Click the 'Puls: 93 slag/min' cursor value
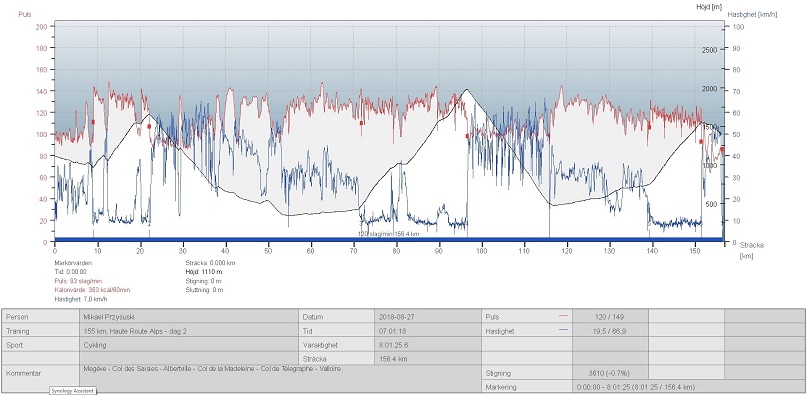807x395 pixels. pyautogui.click(x=78, y=281)
